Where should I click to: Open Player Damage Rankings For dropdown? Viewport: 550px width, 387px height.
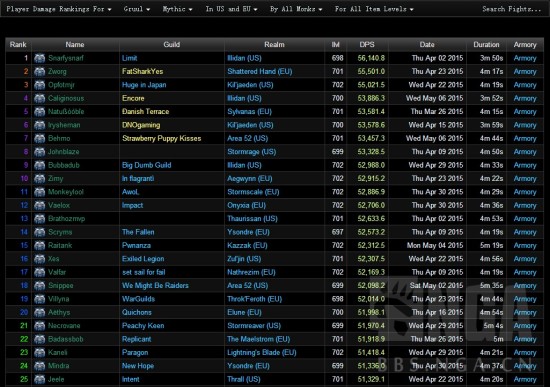59,9
